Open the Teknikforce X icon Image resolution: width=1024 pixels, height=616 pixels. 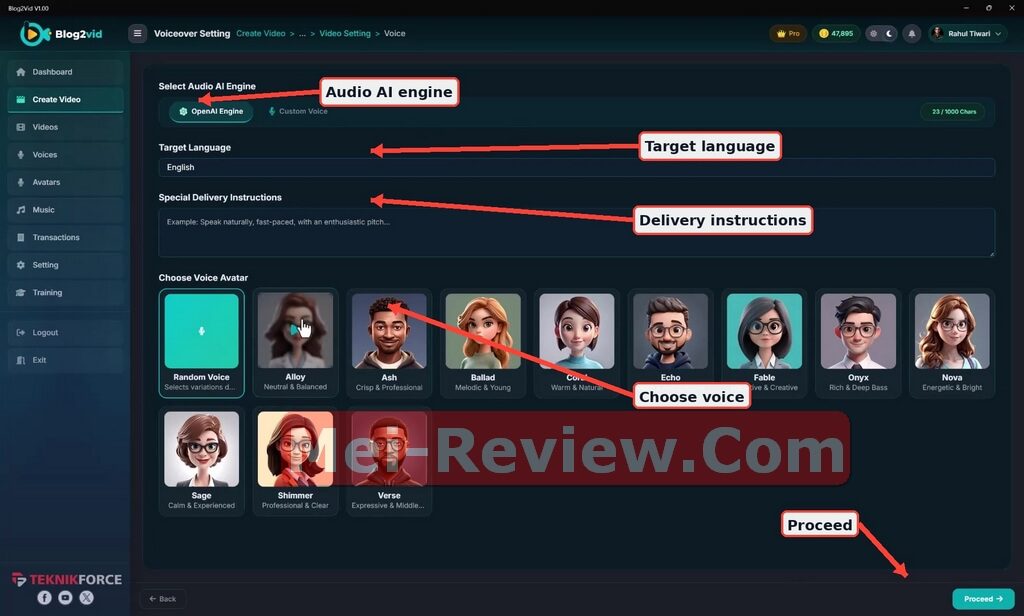tap(86, 597)
